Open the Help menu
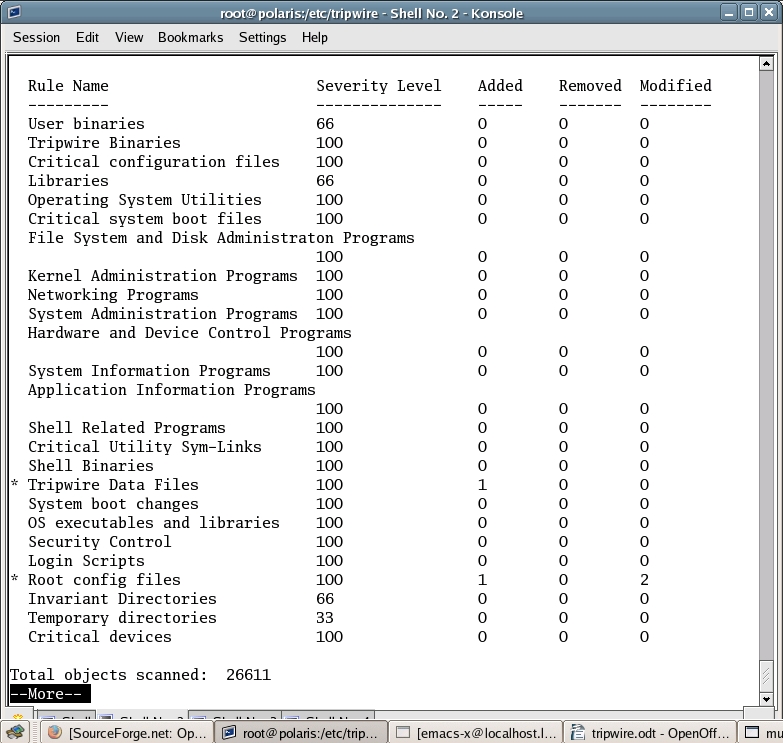Screen dimensions: 783x743 314,37
